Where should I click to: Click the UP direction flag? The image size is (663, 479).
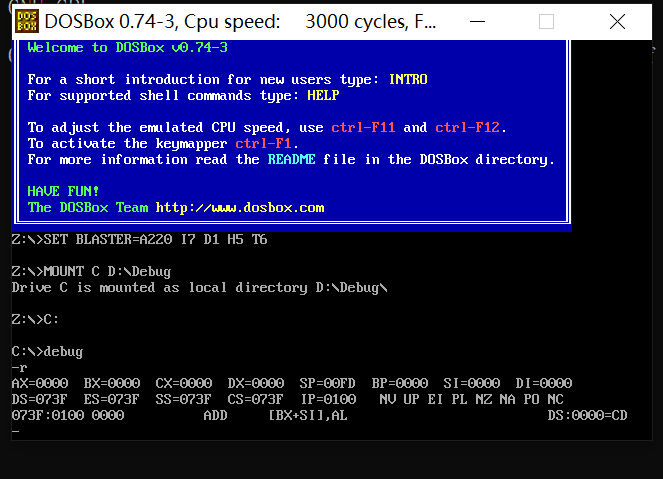pos(411,400)
